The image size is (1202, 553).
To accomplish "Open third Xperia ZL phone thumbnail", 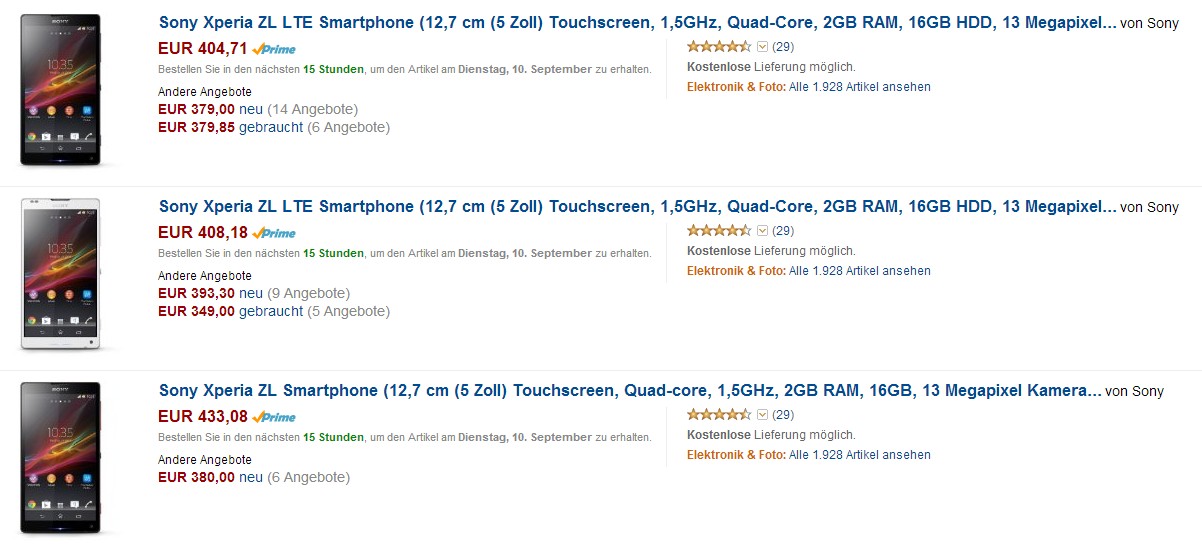I will pos(60,457).
